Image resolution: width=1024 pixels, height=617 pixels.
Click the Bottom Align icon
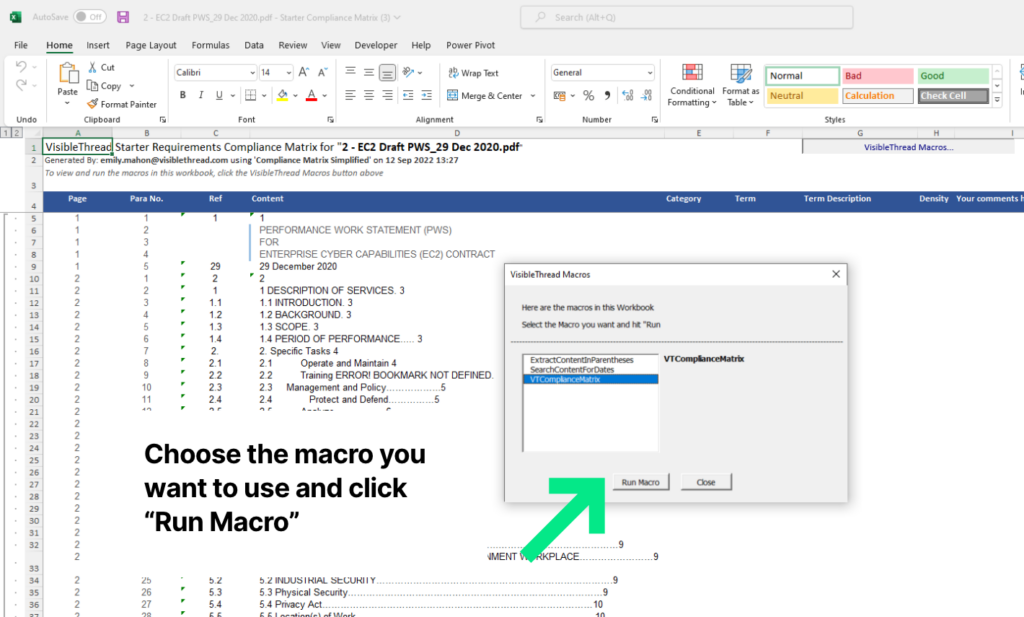387,72
